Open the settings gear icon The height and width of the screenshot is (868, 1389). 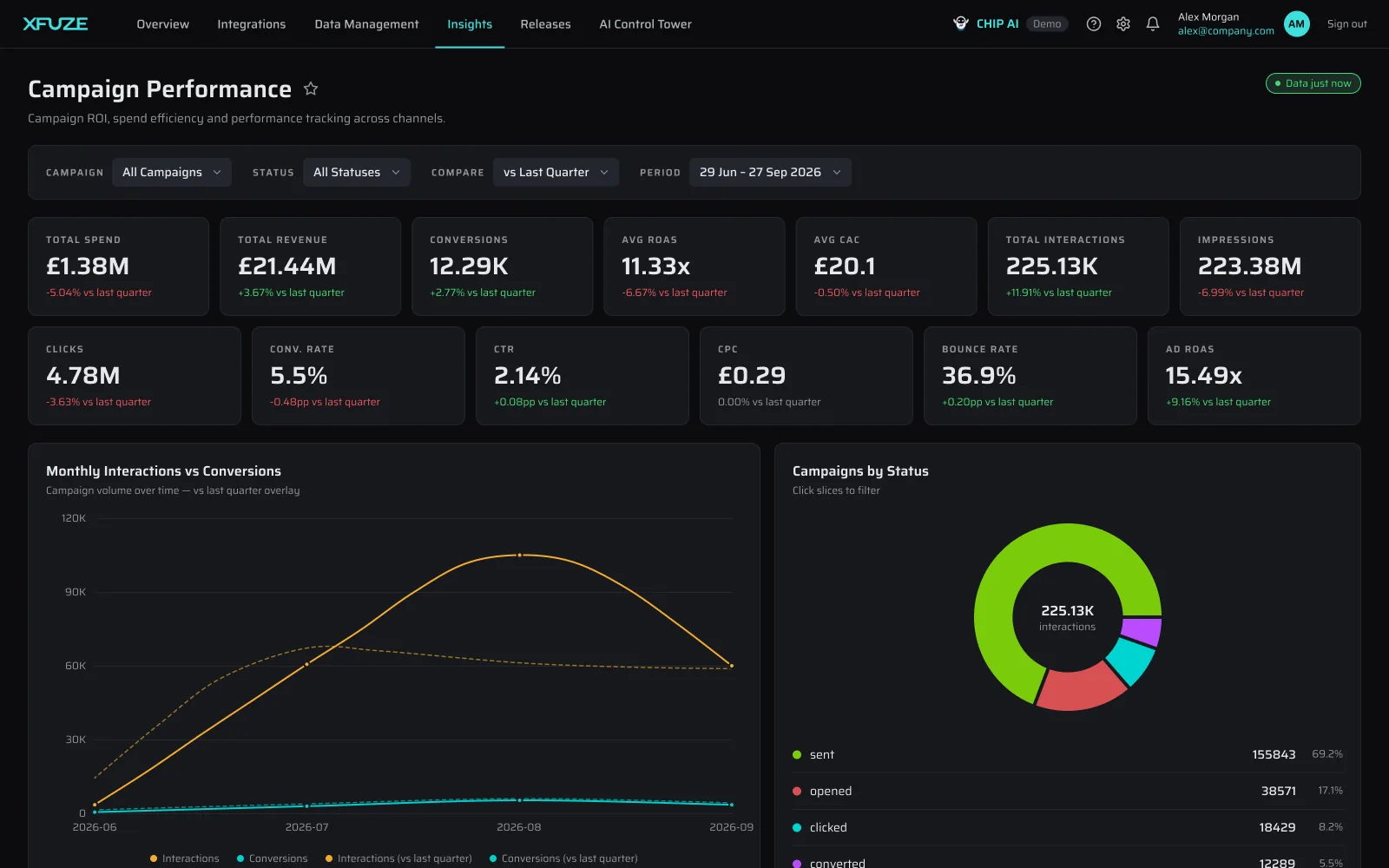coord(1123,24)
